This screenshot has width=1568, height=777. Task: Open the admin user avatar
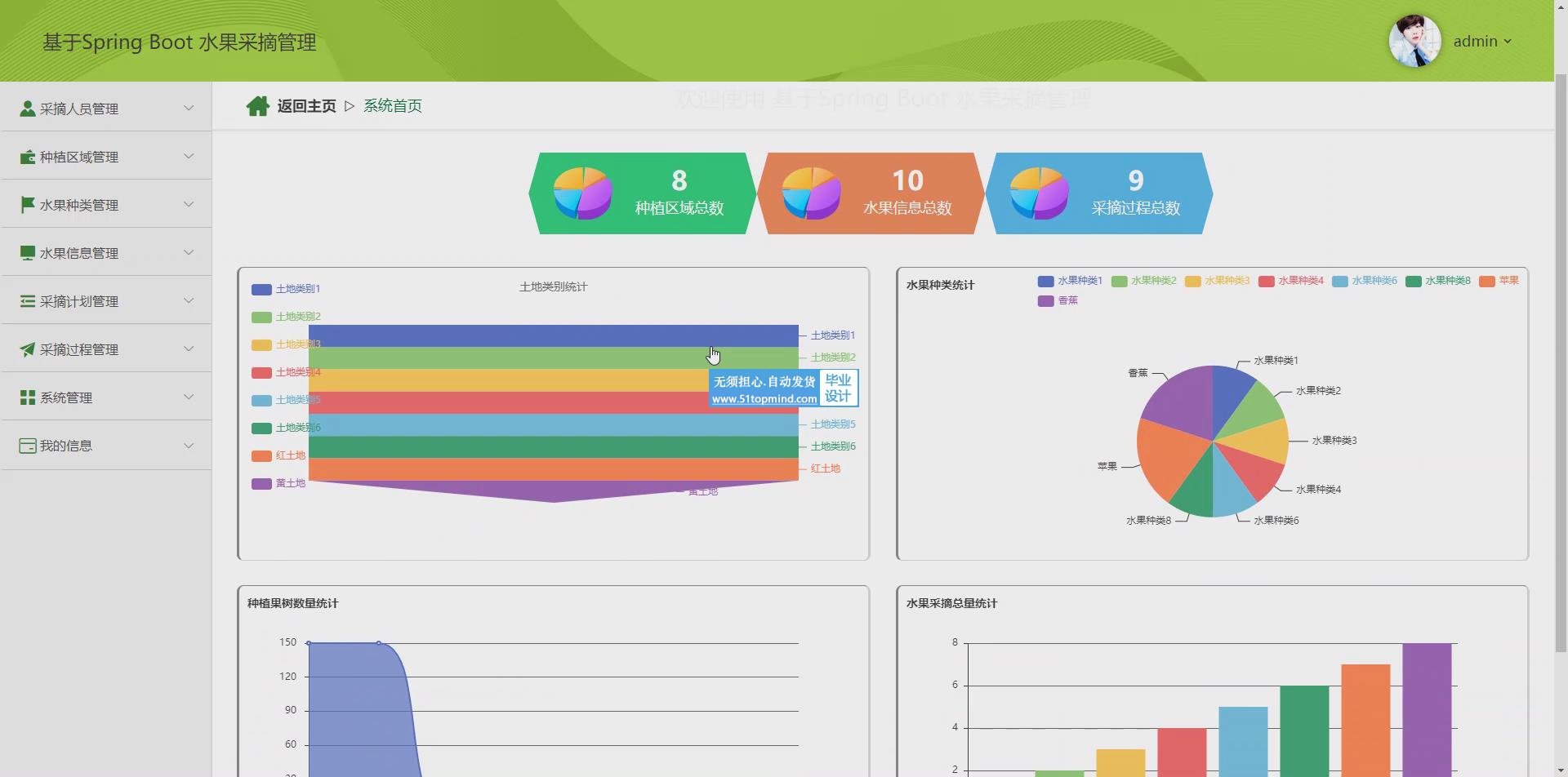1415,41
